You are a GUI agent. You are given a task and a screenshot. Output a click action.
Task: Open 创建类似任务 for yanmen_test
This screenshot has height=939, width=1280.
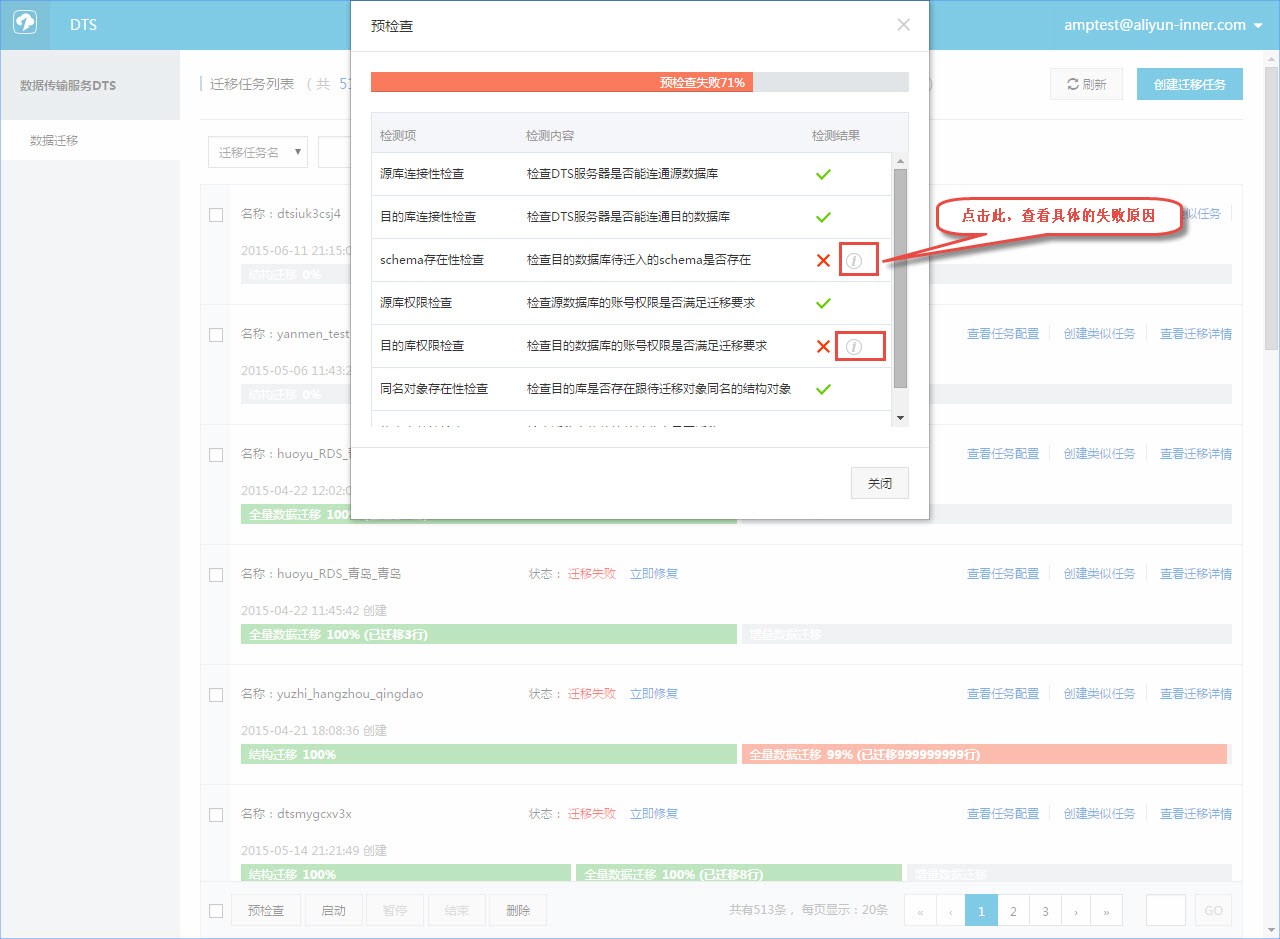(1100, 334)
